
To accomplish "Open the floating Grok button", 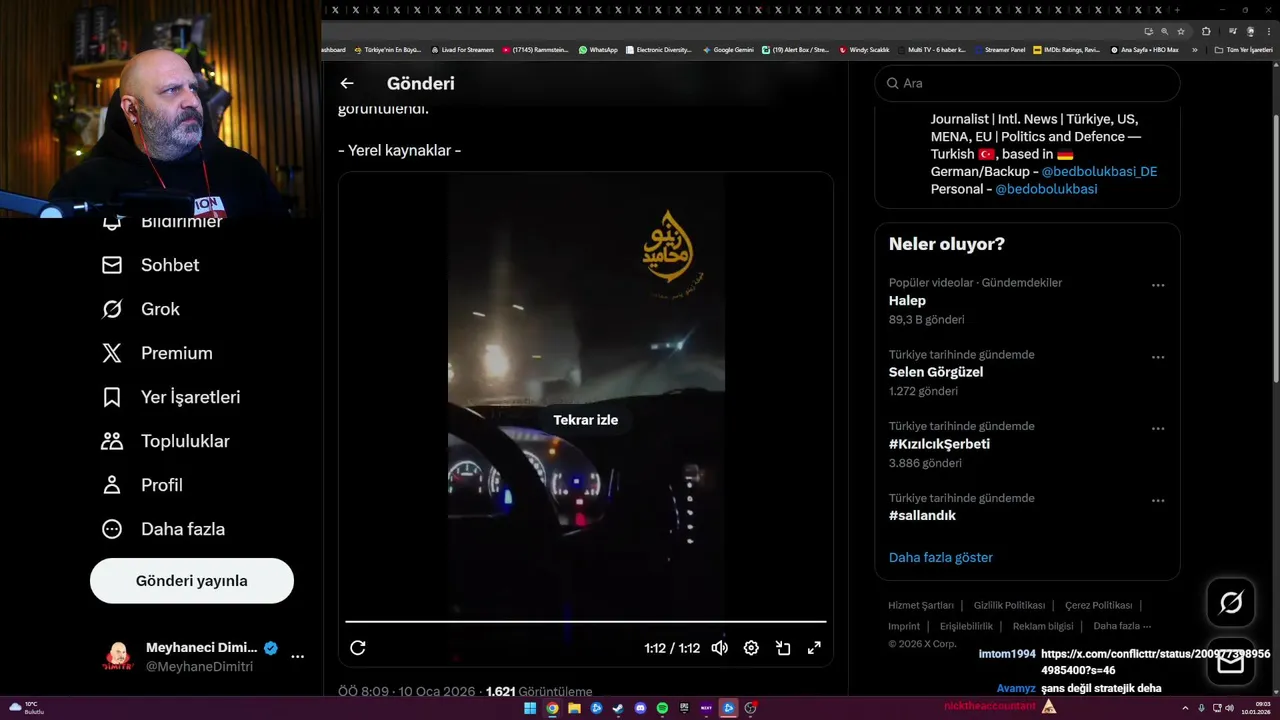I will [1231, 603].
